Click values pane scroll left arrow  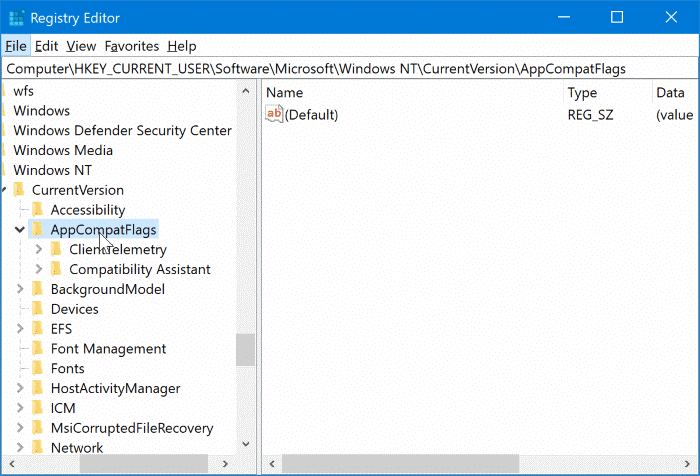point(272,464)
